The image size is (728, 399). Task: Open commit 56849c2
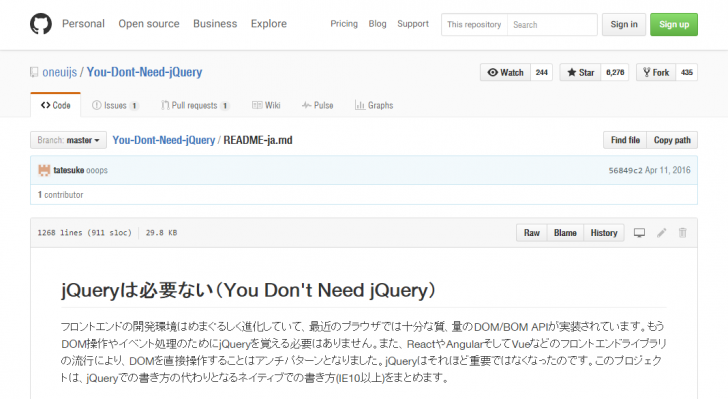point(625,170)
